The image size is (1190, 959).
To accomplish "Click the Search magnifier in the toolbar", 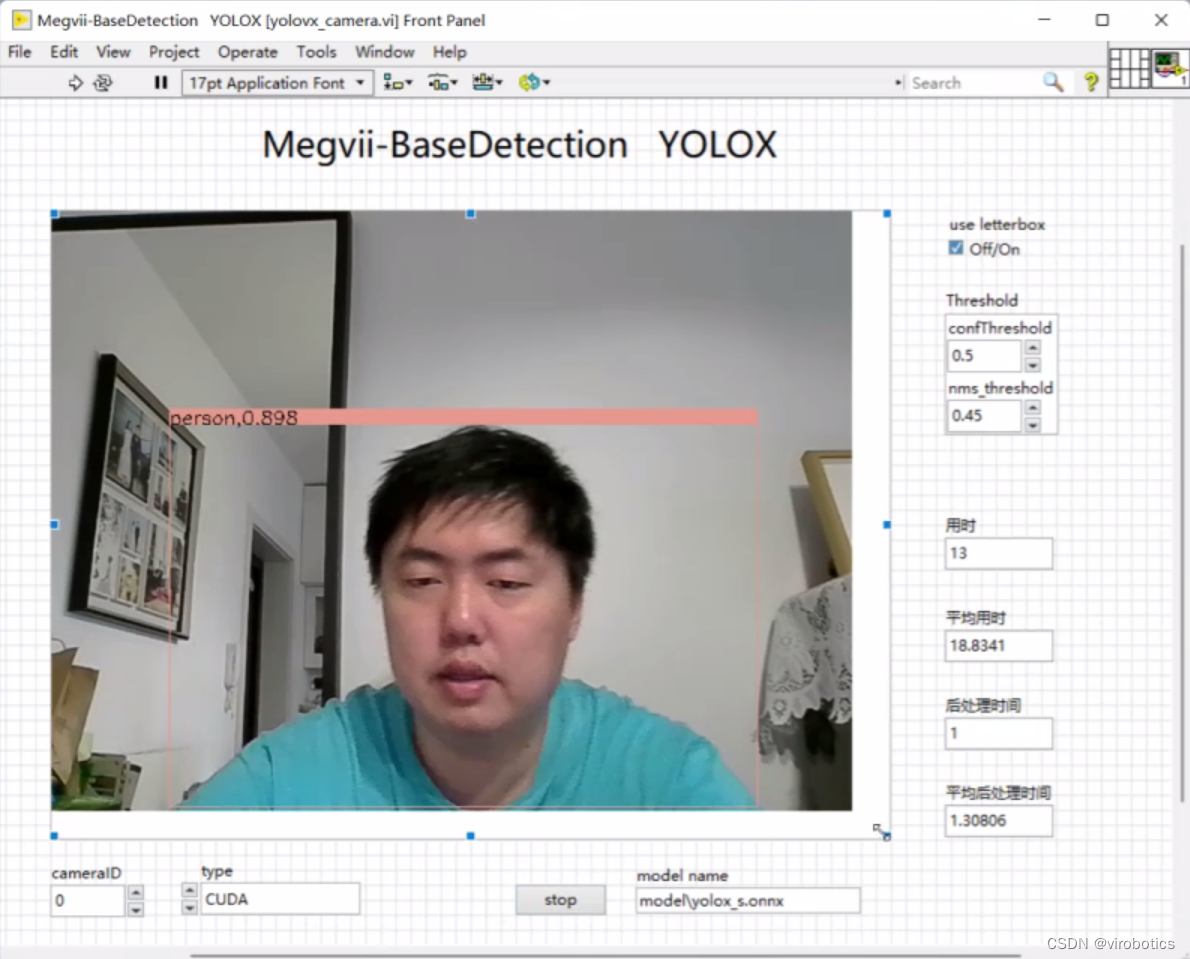I will pyautogui.click(x=1052, y=83).
